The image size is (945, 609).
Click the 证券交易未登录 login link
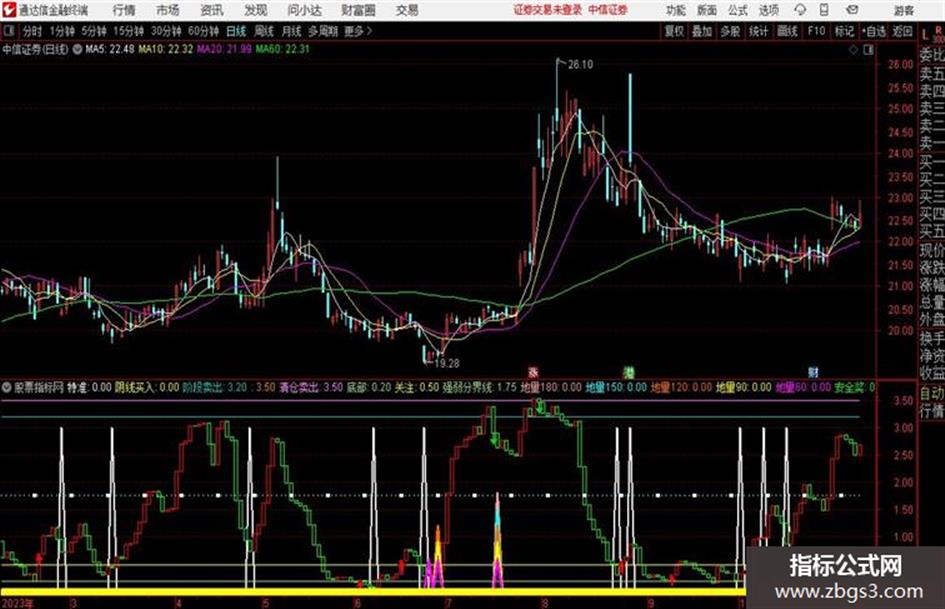pos(548,10)
